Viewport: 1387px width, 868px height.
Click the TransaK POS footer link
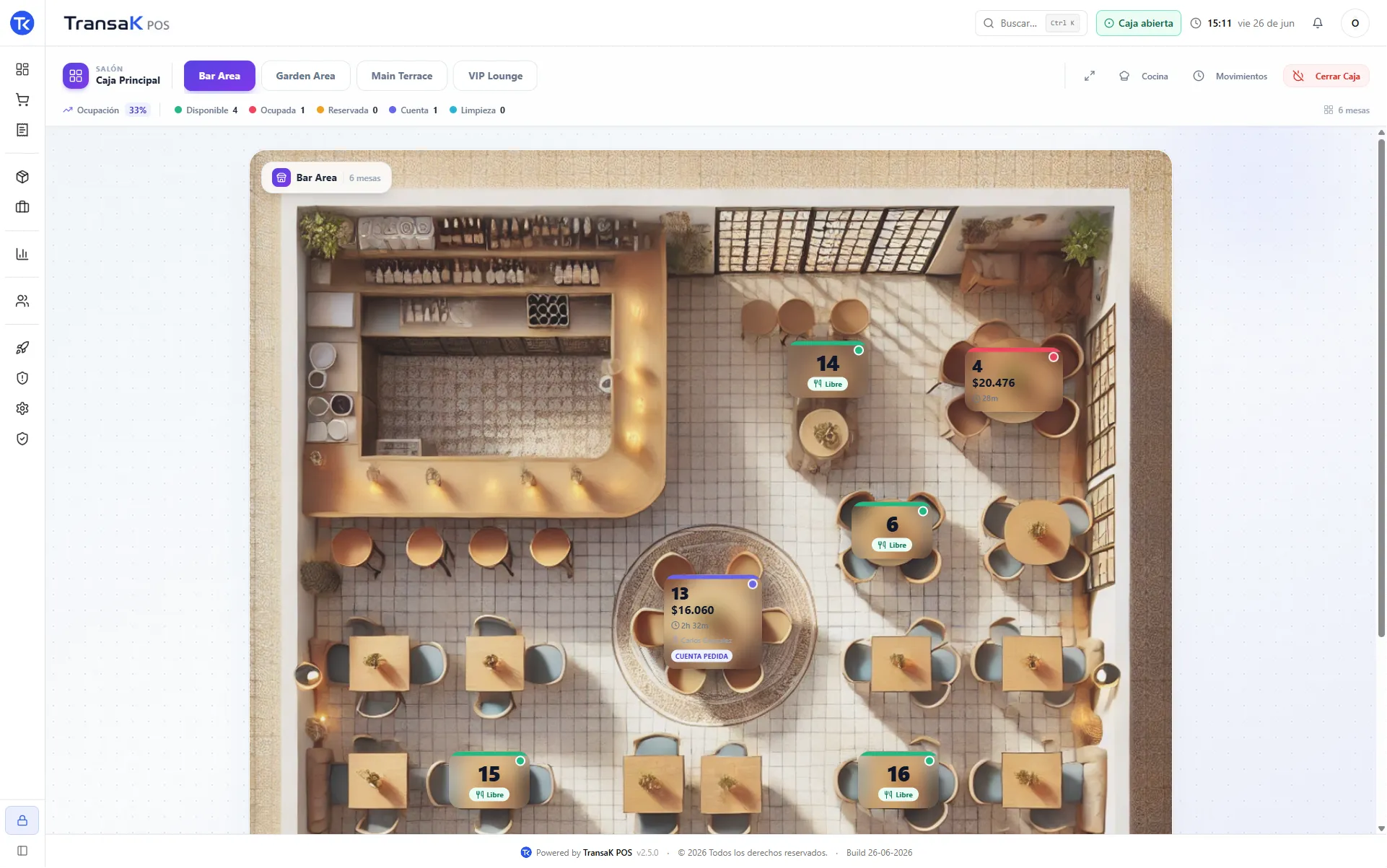coord(608,853)
